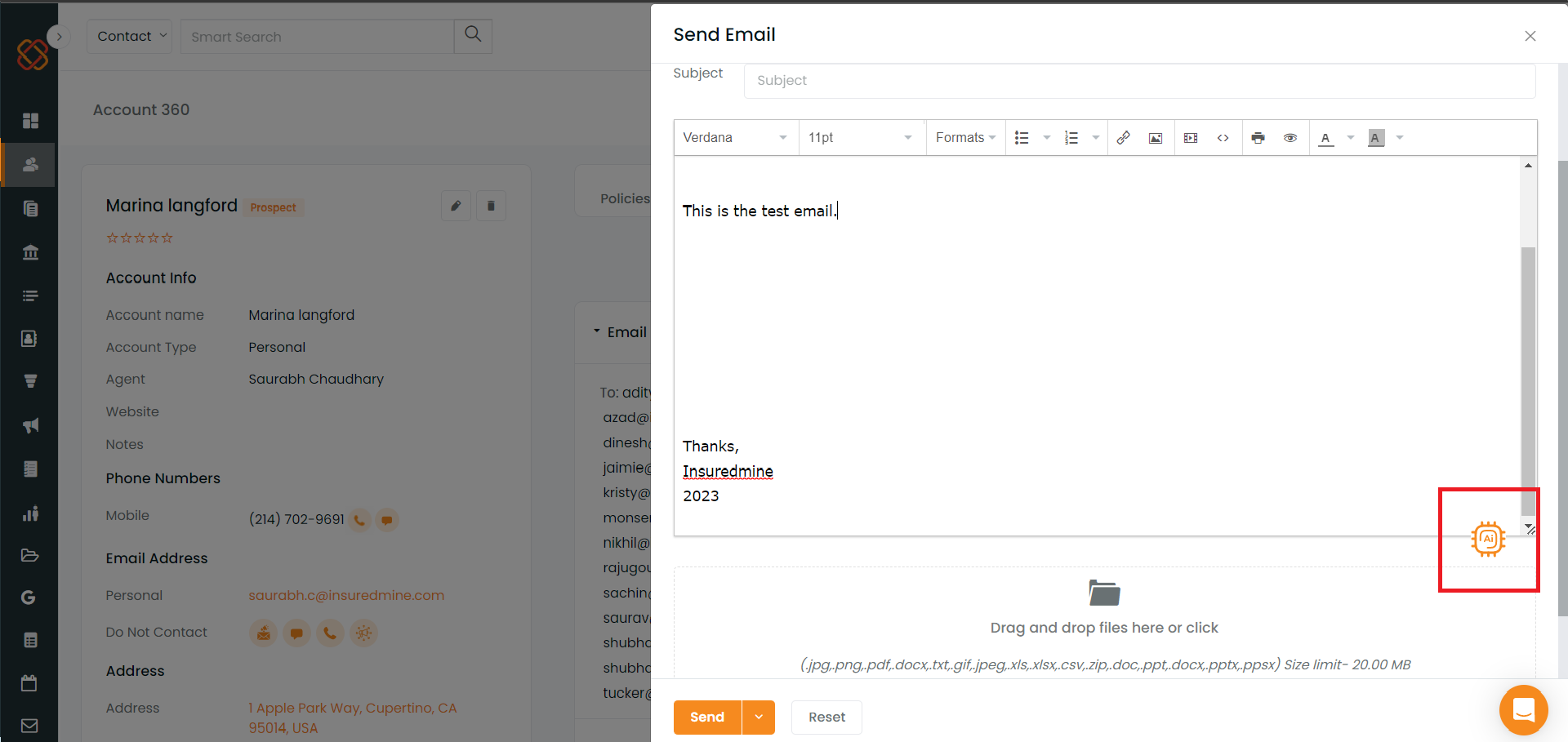The height and width of the screenshot is (742, 1568).
Task: Open the source code view icon
Action: (1223, 138)
